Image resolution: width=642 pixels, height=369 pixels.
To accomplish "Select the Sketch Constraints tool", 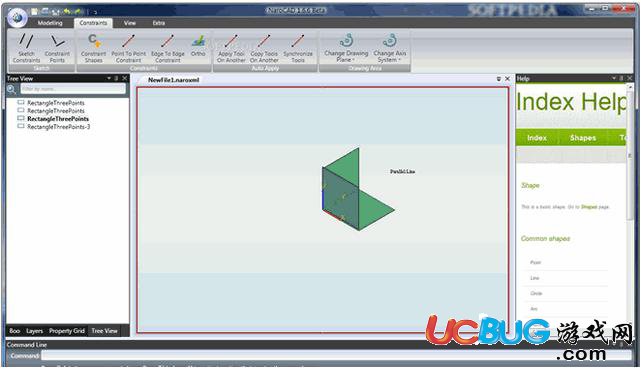I will pos(27,48).
